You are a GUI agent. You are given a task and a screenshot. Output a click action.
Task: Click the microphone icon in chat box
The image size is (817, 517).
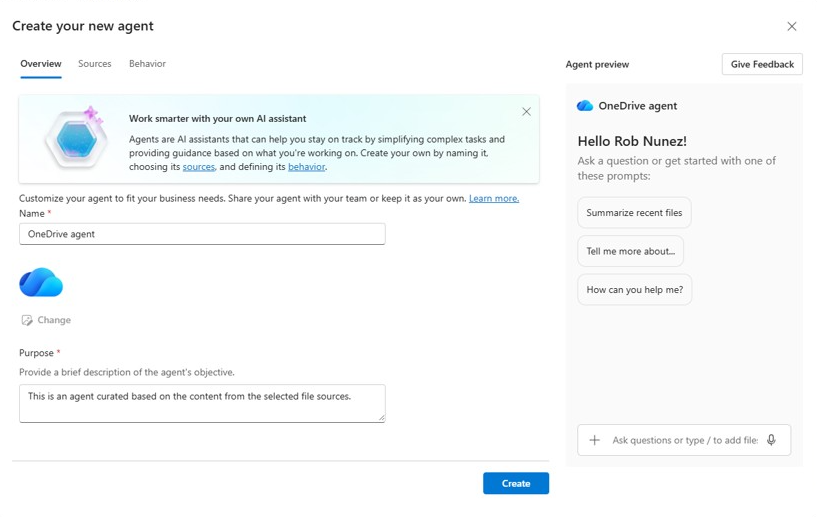coord(771,440)
